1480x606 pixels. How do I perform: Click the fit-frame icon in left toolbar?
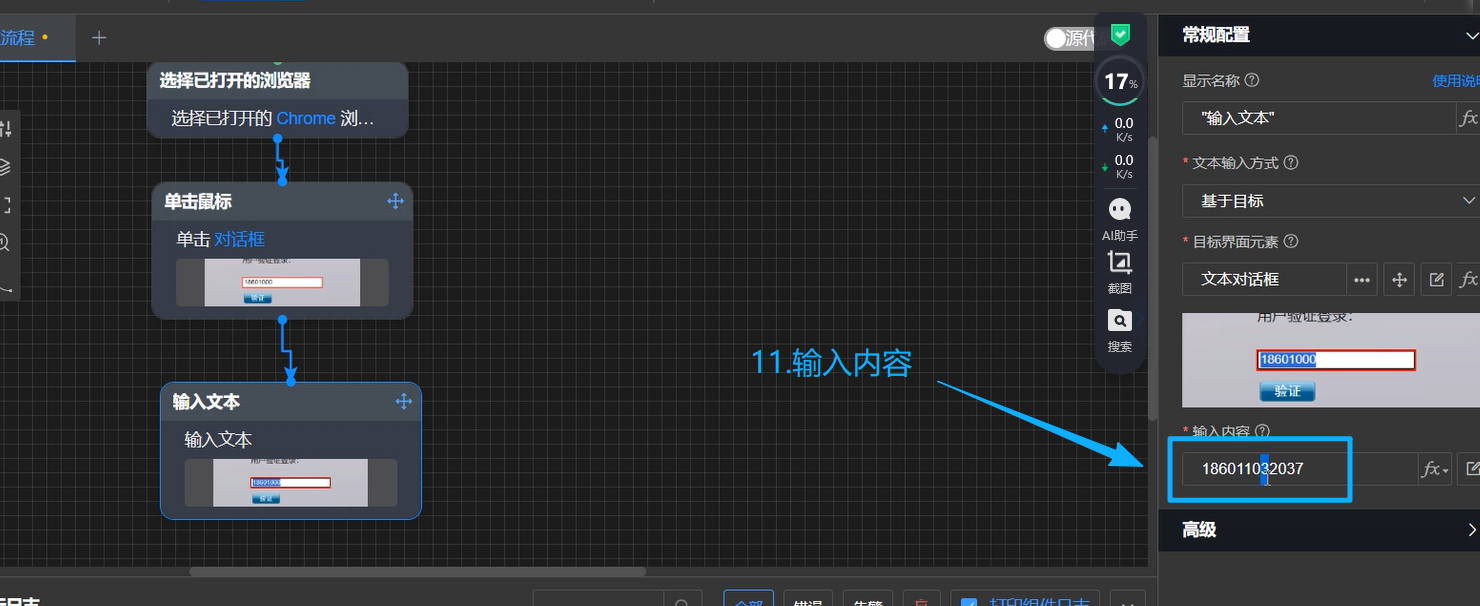coord(5,204)
